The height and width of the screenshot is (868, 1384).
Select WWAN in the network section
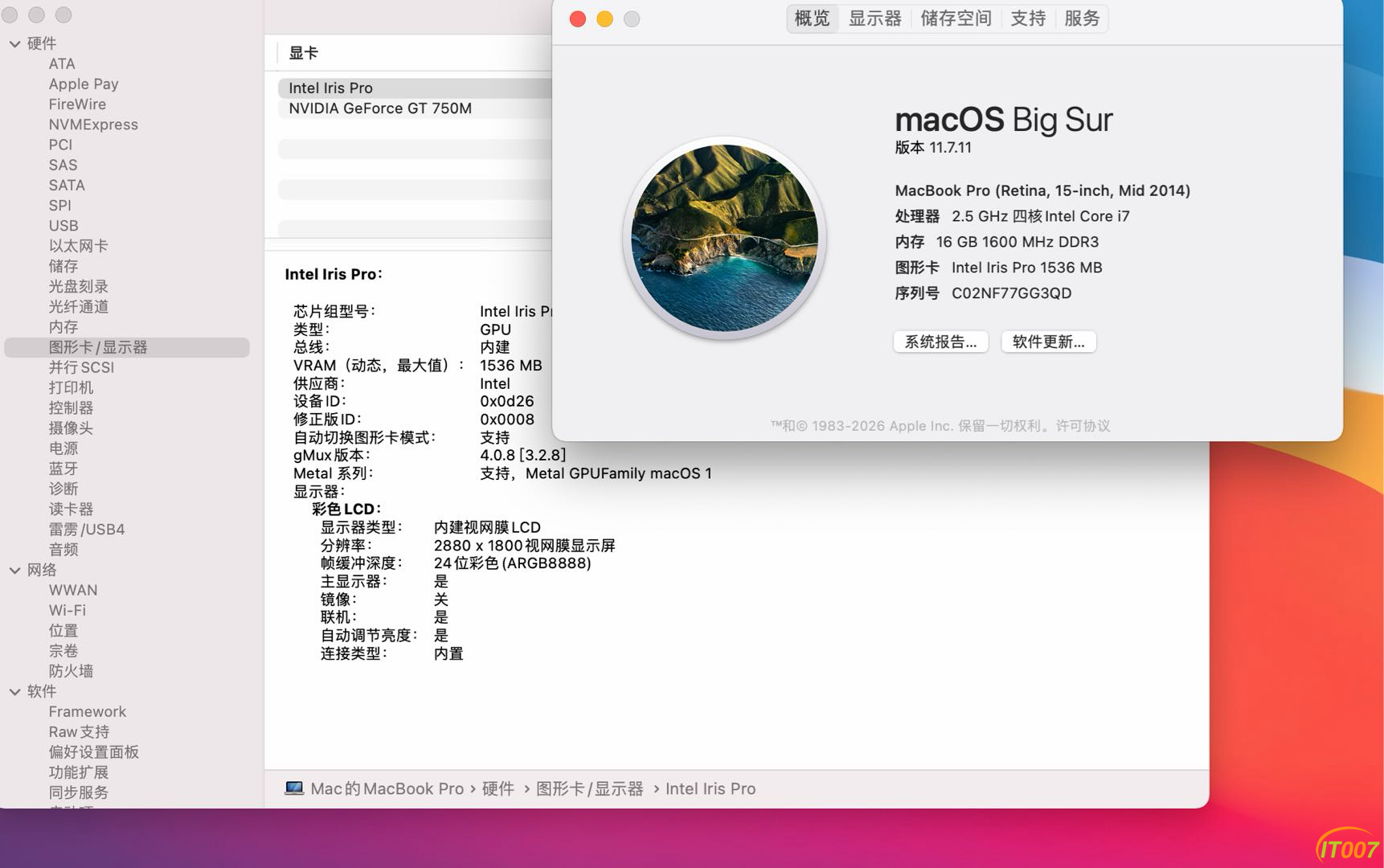click(x=73, y=590)
